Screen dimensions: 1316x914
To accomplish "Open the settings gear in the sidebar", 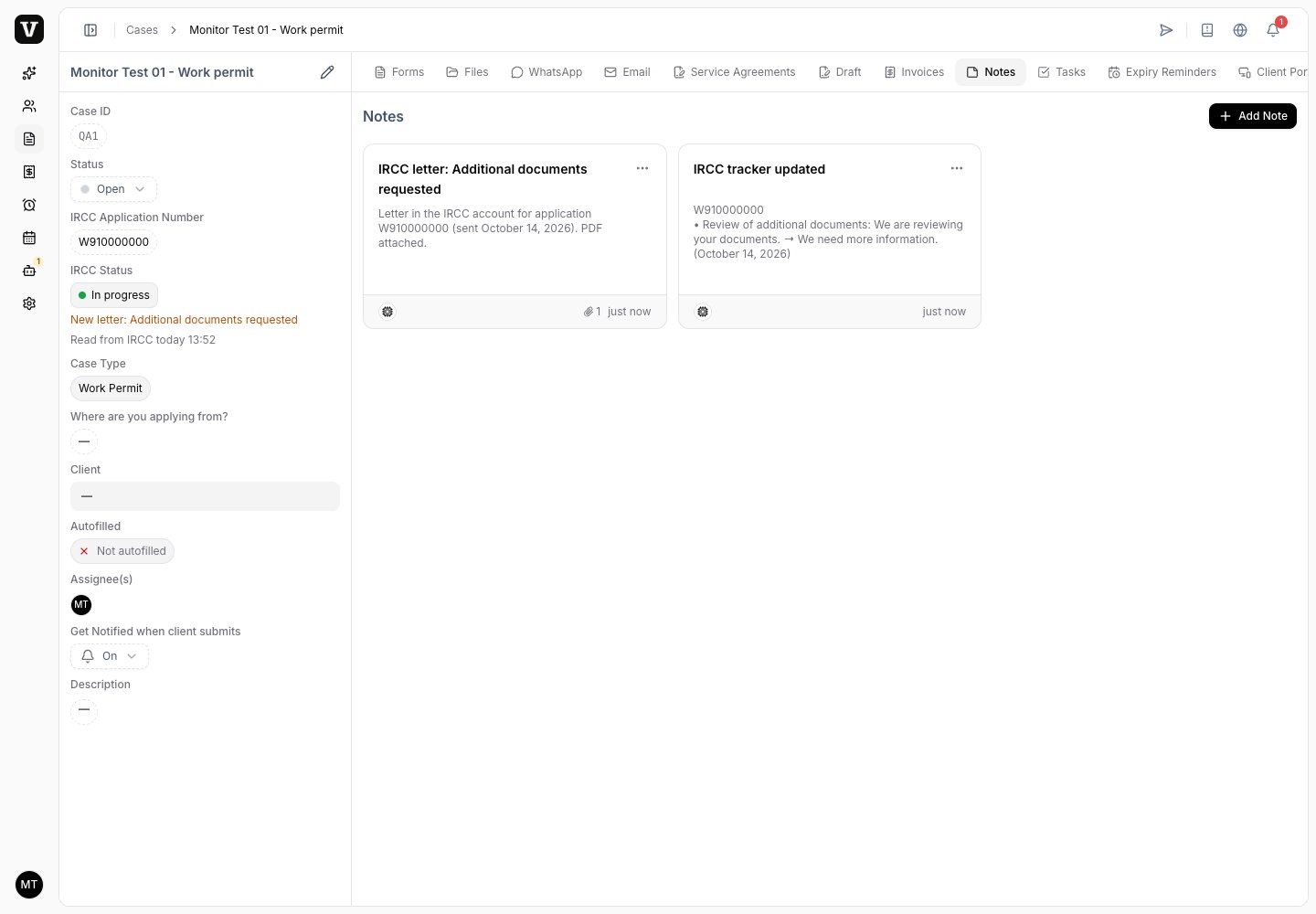I will point(29,303).
